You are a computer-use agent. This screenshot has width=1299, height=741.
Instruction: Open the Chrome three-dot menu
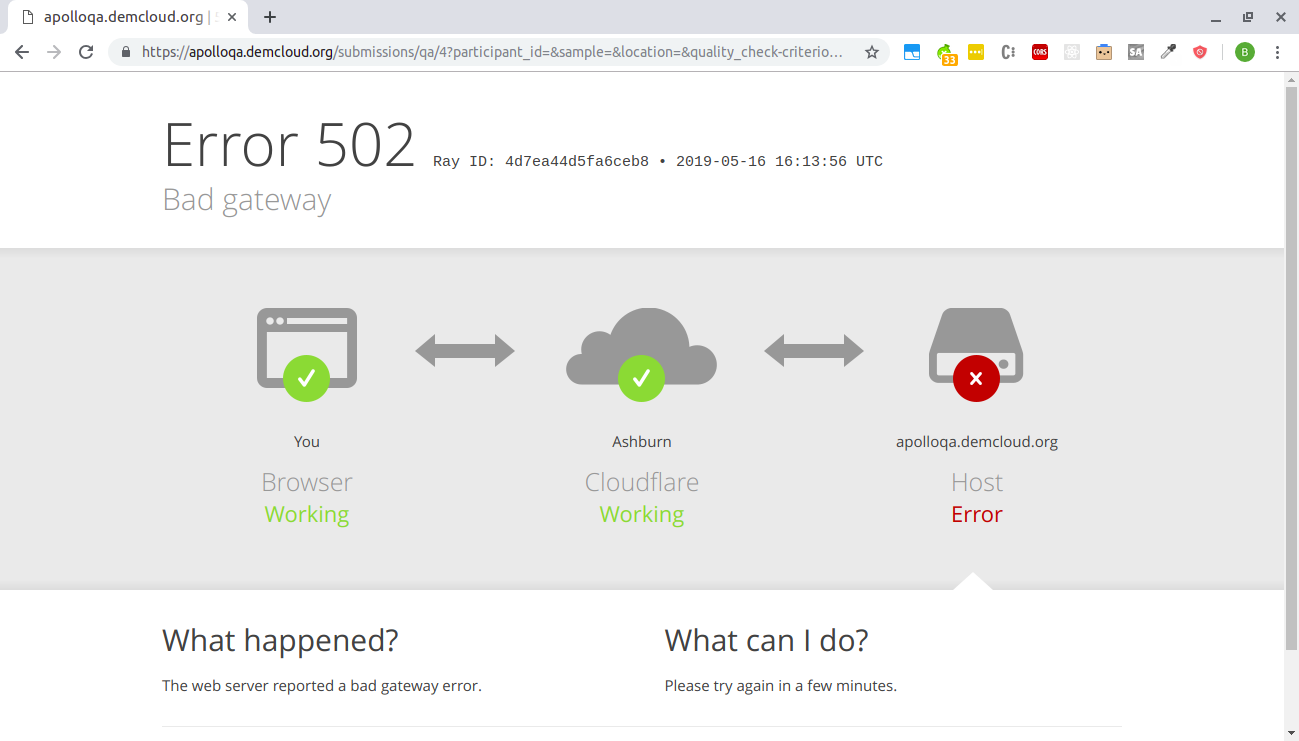(1277, 52)
